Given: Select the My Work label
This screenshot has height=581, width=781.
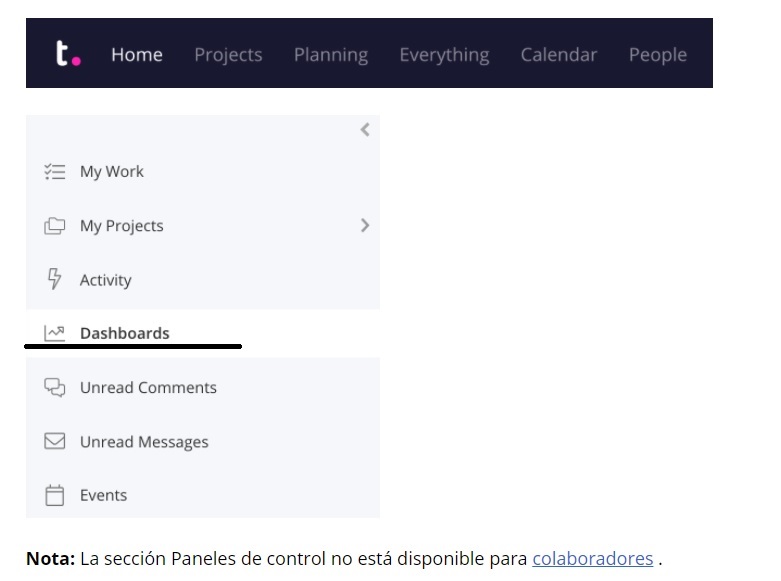Looking at the screenshot, I should tap(112, 172).
